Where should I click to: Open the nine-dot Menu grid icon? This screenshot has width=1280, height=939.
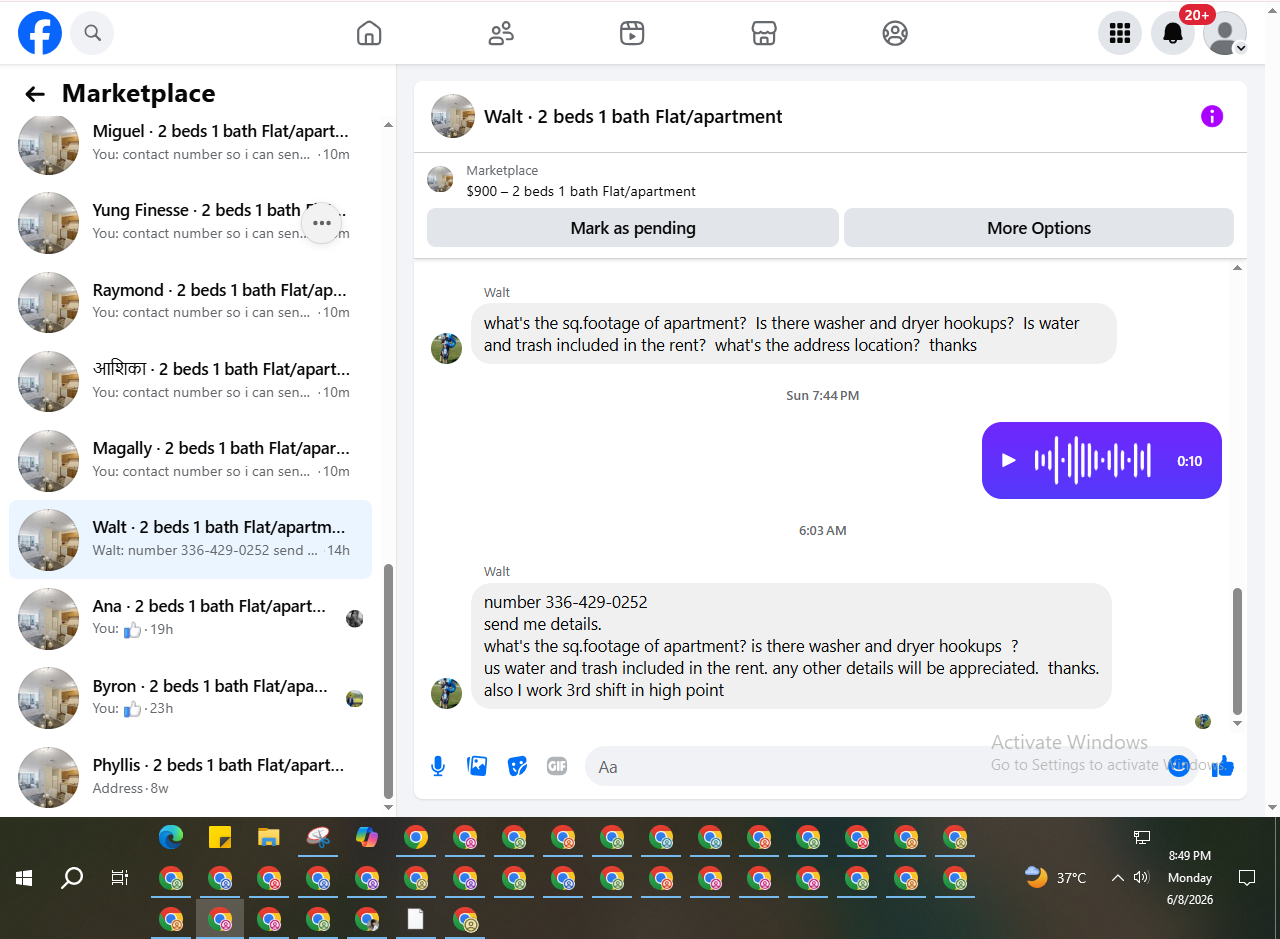pyautogui.click(x=1120, y=34)
